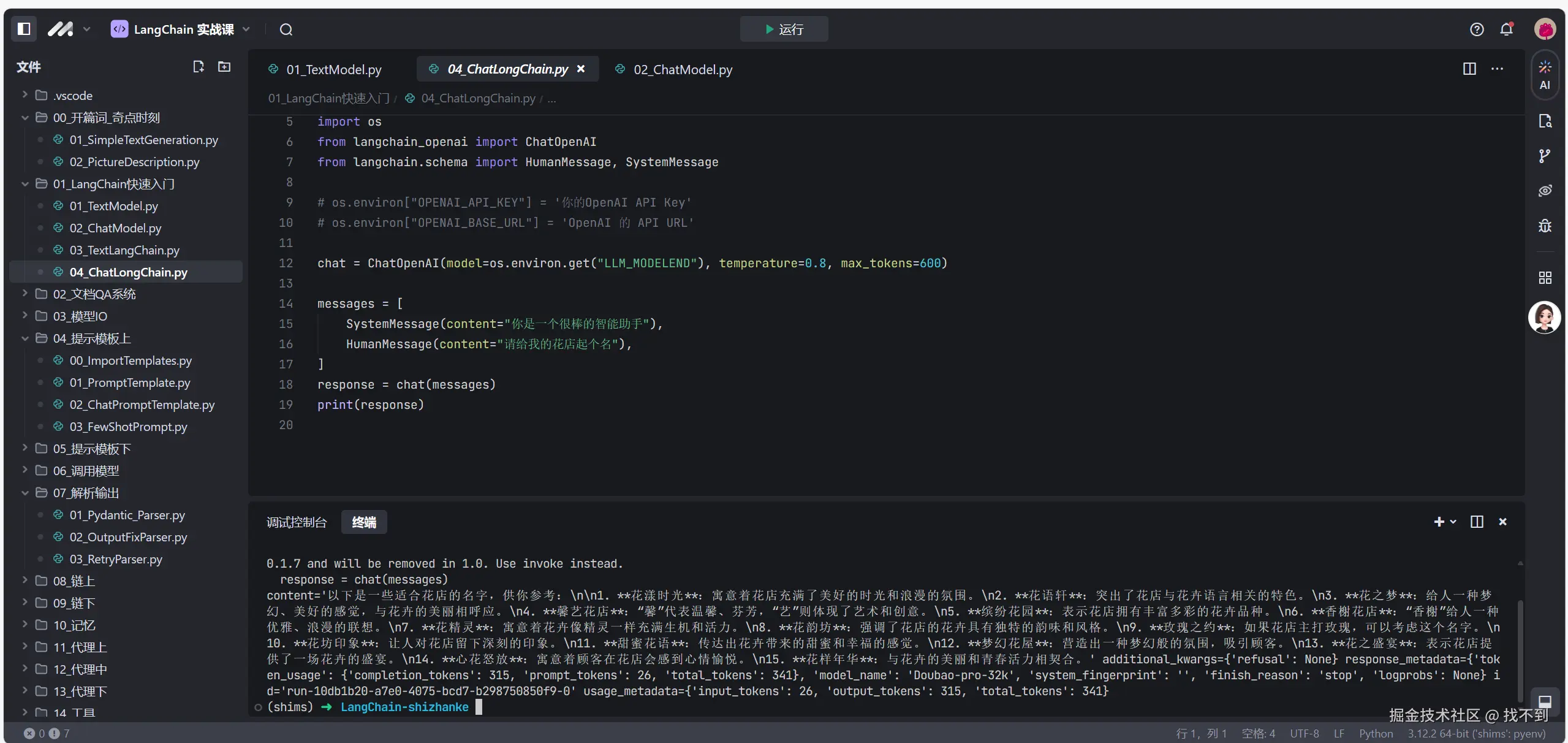This screenshot has height=743, width=1568.
Task: Open the help question mark icon
Action: (1477, 29)
